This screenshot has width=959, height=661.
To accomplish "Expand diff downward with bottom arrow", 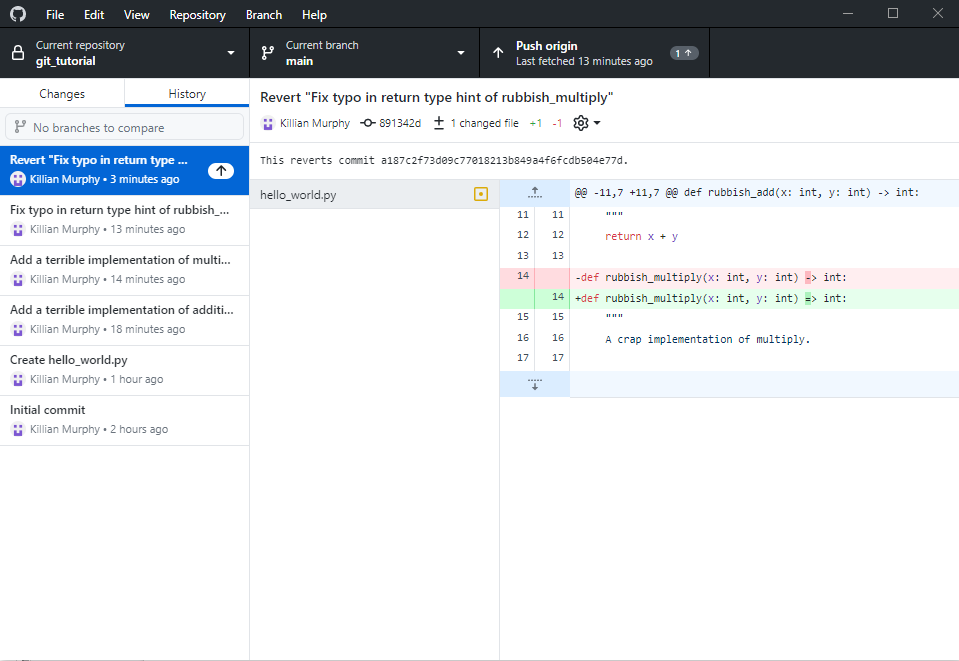I will click(535, 384).
